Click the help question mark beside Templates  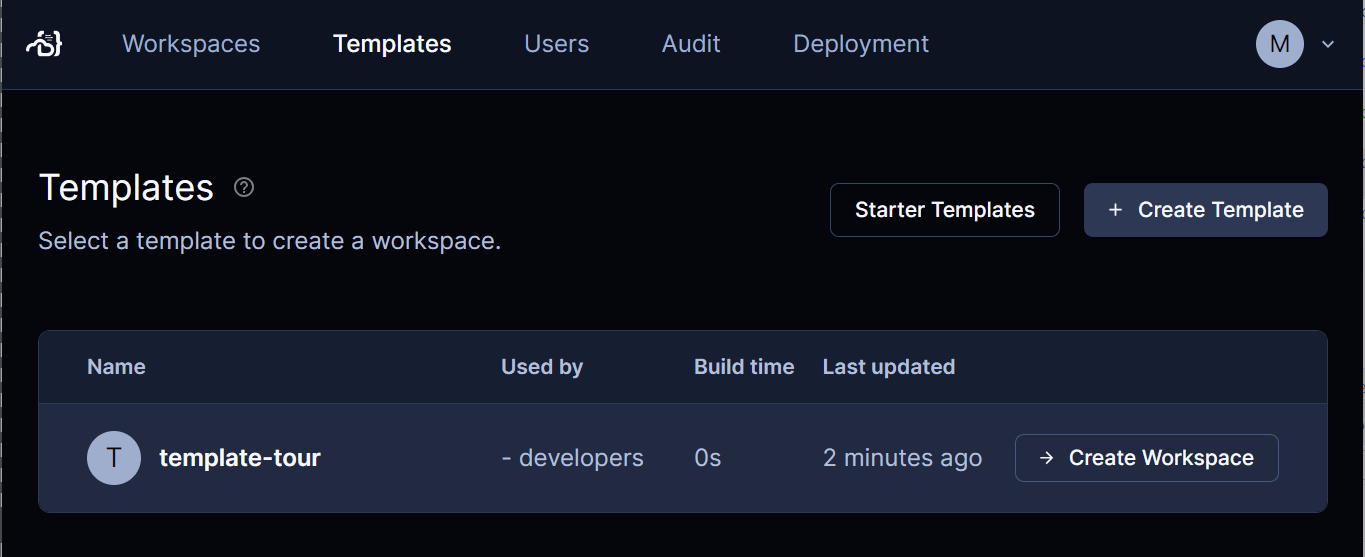tap(244, 187)
